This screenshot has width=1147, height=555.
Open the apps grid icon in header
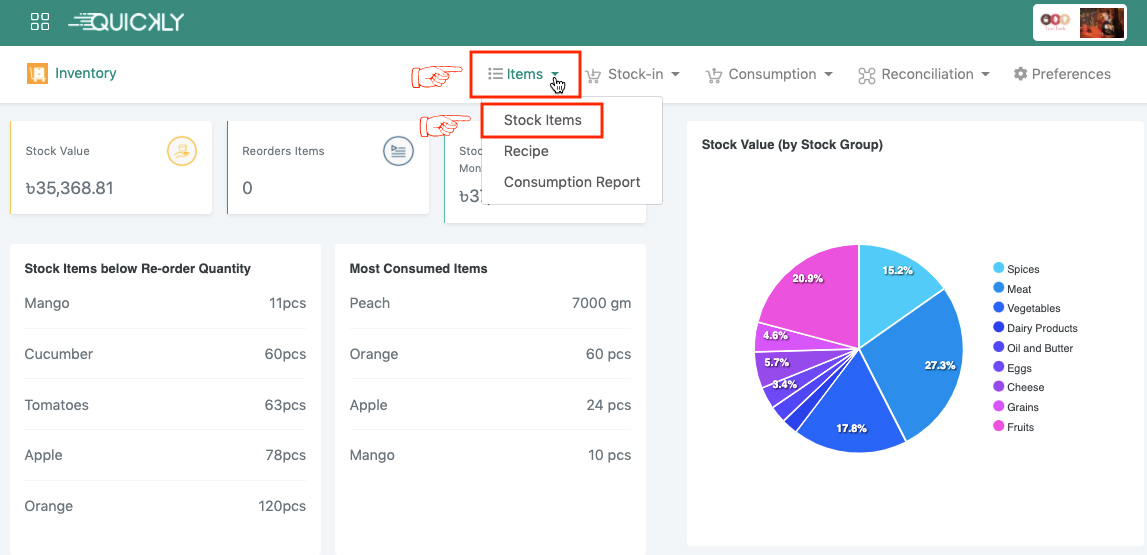click(40, 22)
